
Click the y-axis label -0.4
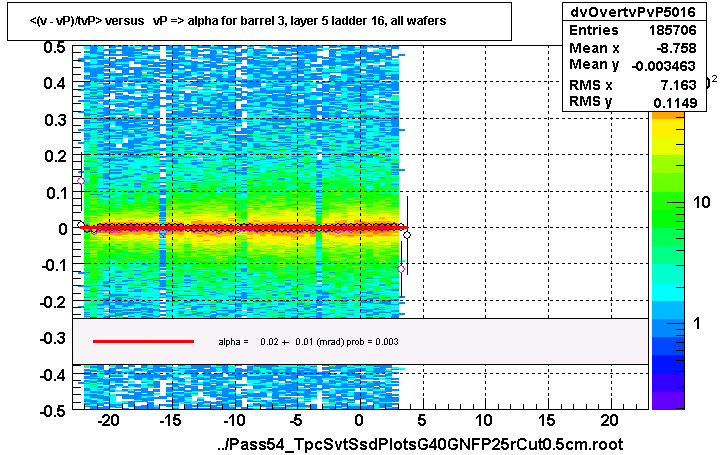point(53,375)
